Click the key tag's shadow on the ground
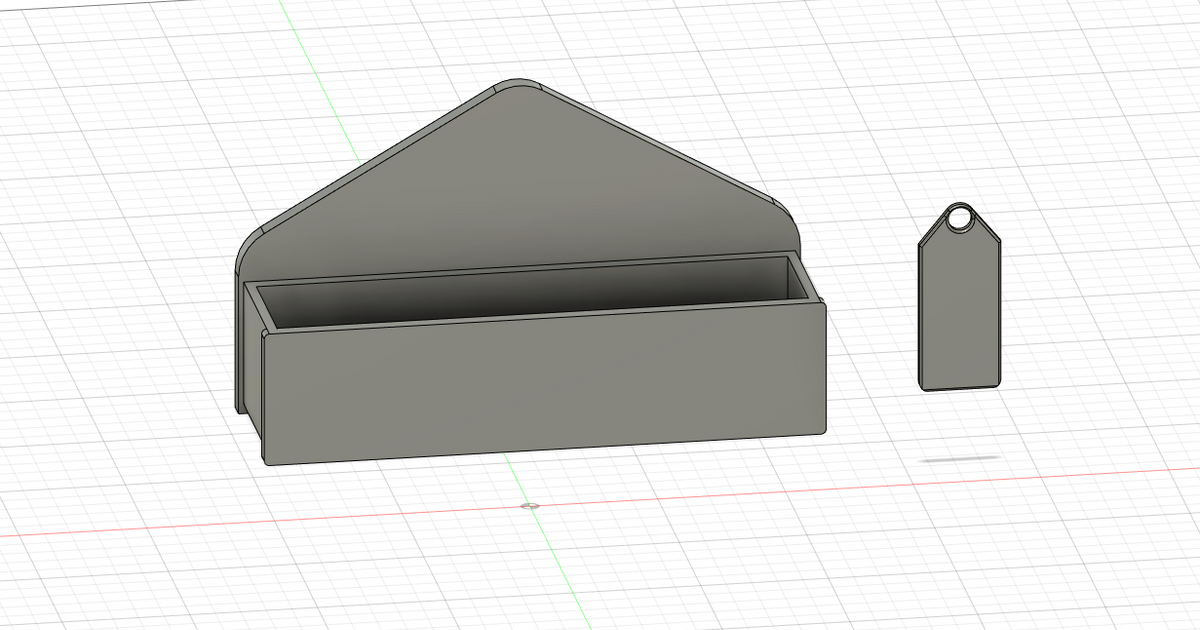The image size is (1200, 630). (960, 459)
